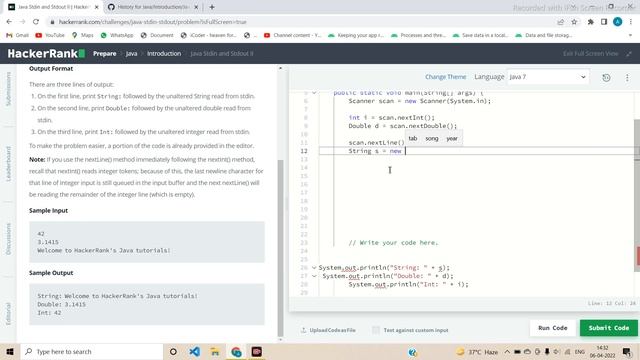Open a new browser tab
The image size is (640, 360).
pyautogui.click(x=212, y=7)
